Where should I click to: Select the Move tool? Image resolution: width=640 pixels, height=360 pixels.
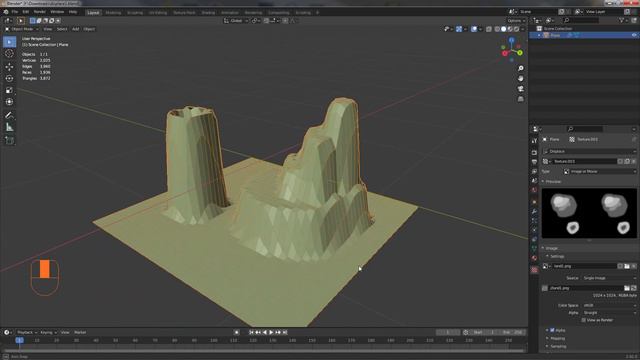pos(9,67)
